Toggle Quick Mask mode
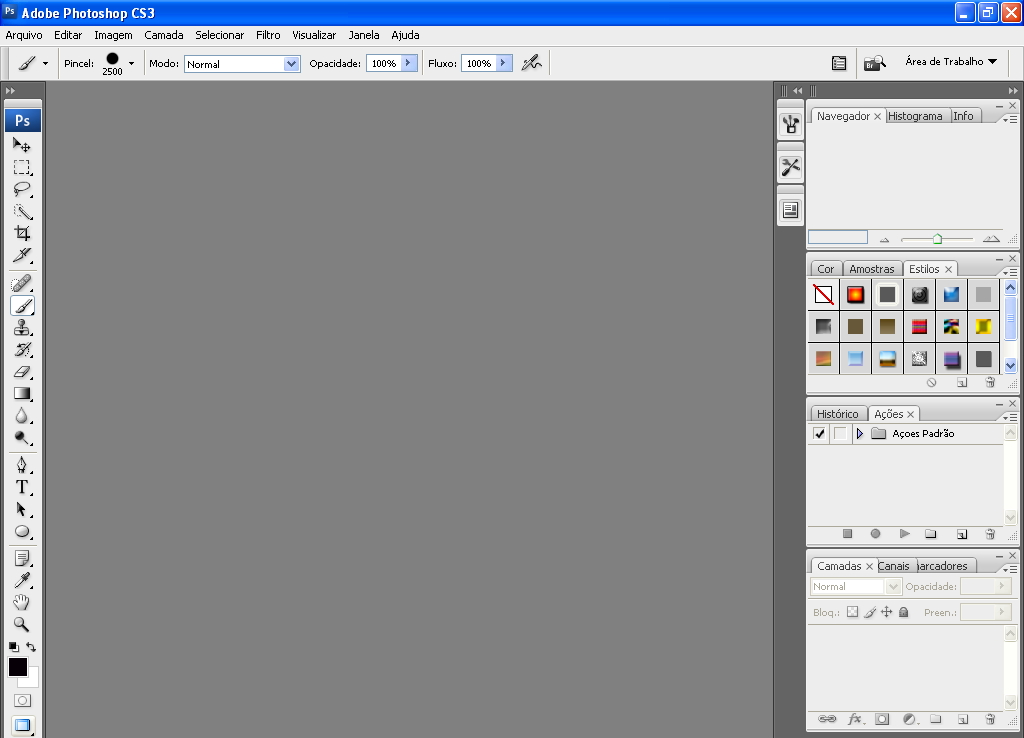1024x738 pixels. tap(22, 701)
